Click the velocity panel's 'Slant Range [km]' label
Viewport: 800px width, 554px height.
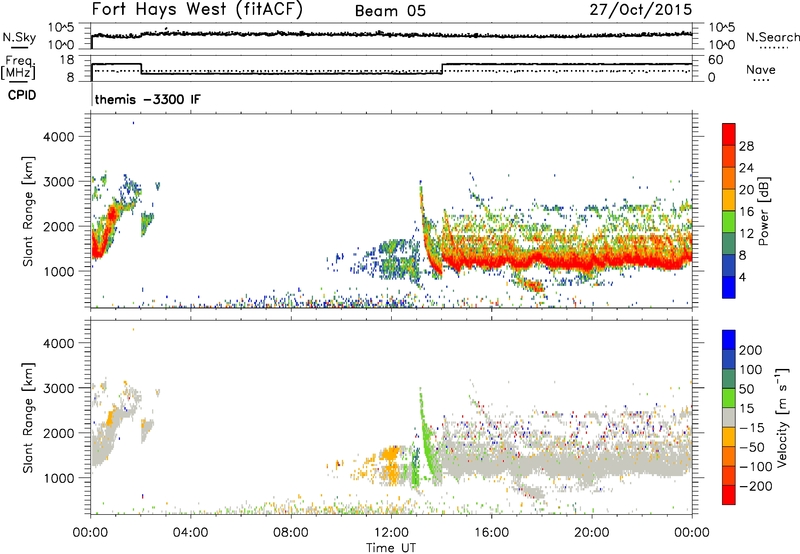coord(28,417)
